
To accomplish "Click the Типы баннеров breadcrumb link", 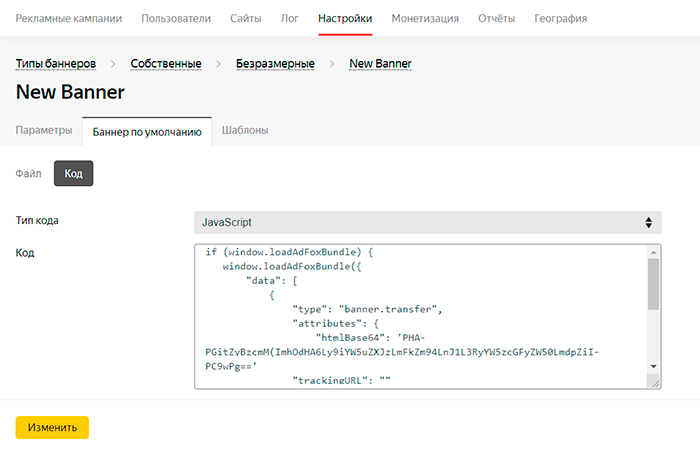I will [56, 63].
